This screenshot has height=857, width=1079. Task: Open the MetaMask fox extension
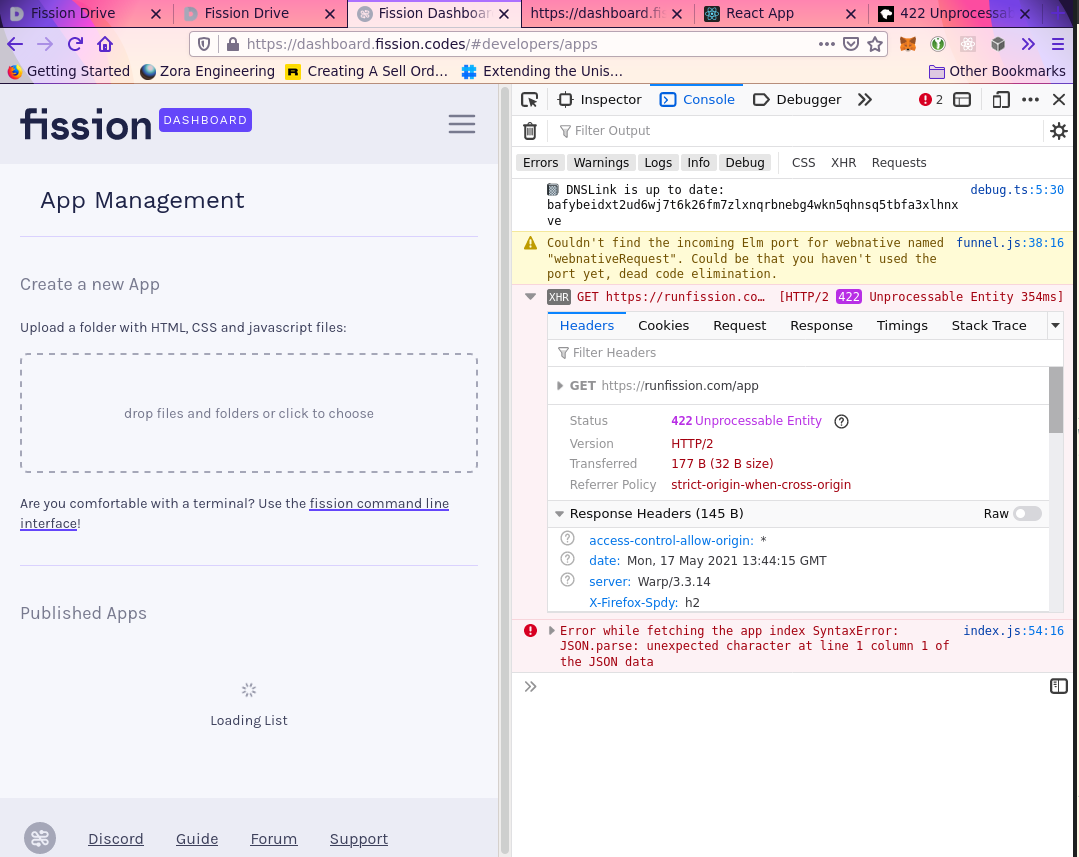[x=908, y=44]
